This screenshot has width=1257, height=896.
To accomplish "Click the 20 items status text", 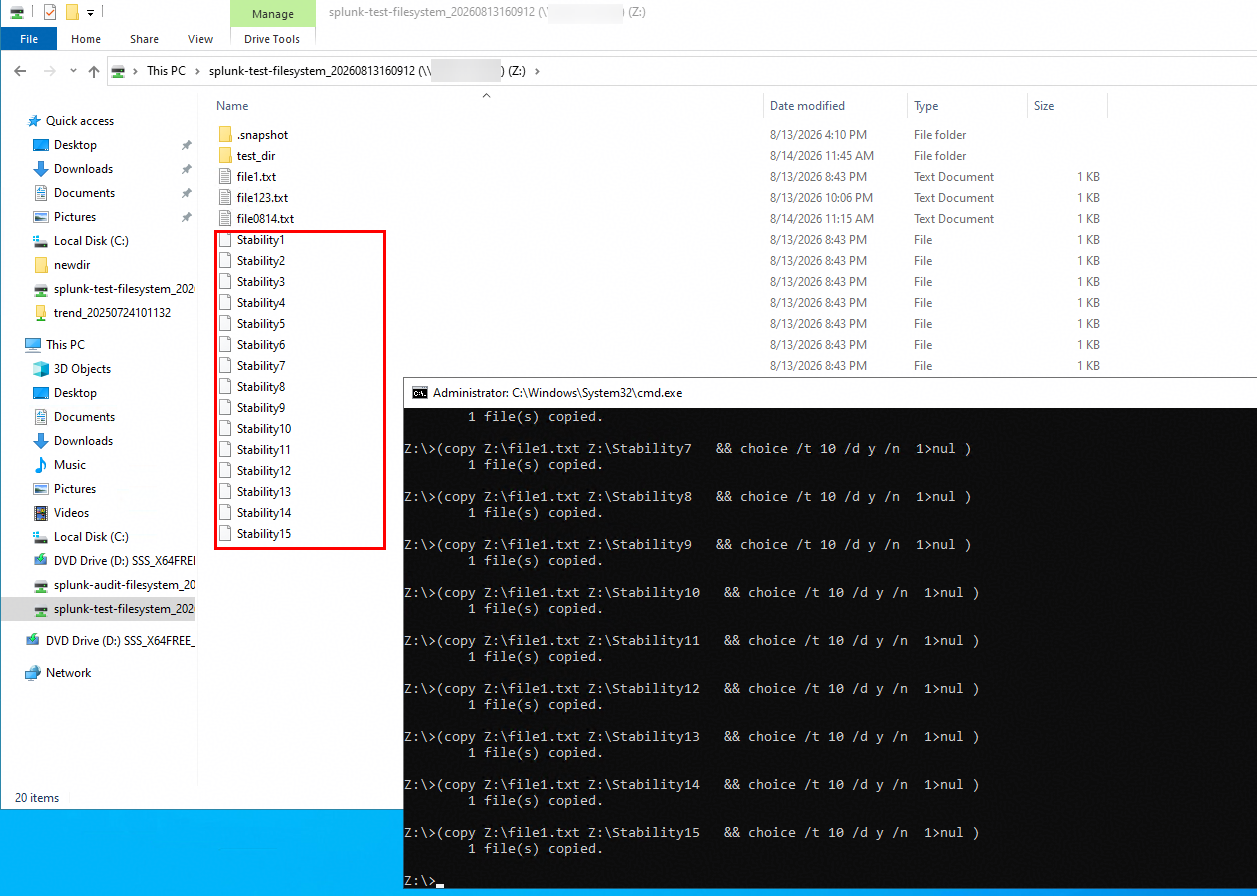I will [37, 798].
